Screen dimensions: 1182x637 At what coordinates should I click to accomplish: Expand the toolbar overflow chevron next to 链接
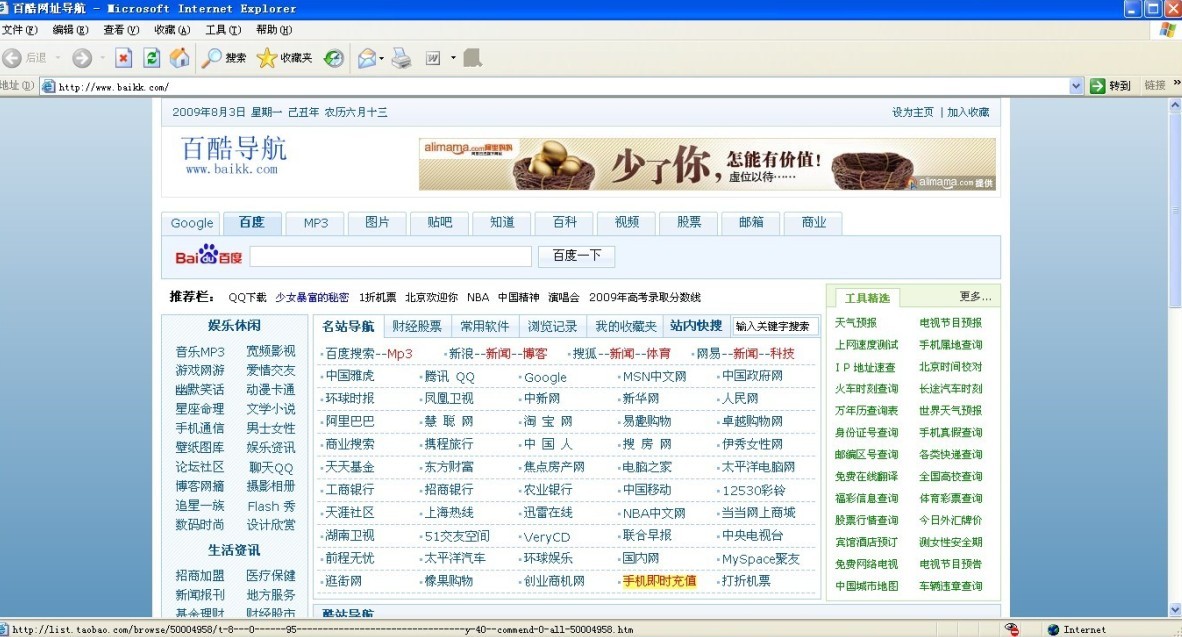click(x=1177, y=84)
